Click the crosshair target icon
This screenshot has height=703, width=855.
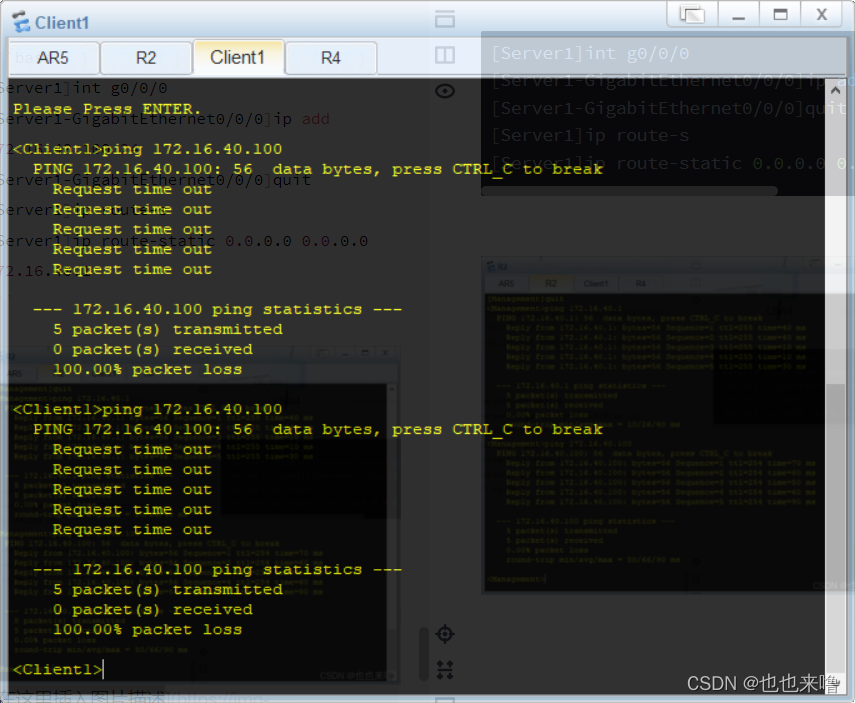coord(445,634)
